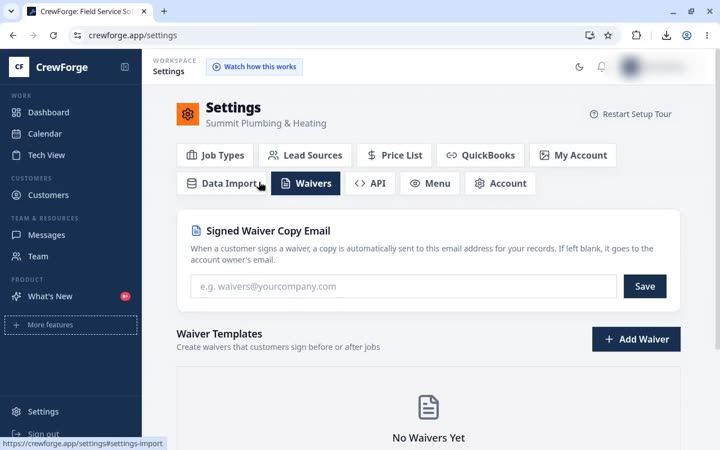
Task: Open the Menu tab
Action: [x=430, y=183]
